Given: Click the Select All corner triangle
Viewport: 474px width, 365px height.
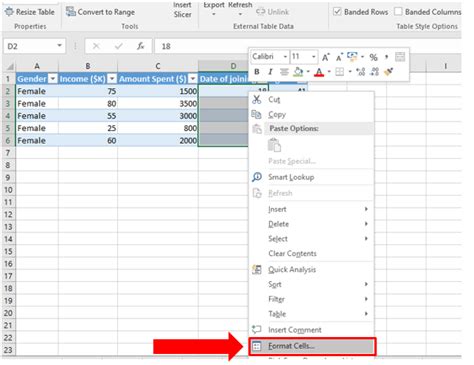Looking at the screenshot, I should tap(10, 66).
